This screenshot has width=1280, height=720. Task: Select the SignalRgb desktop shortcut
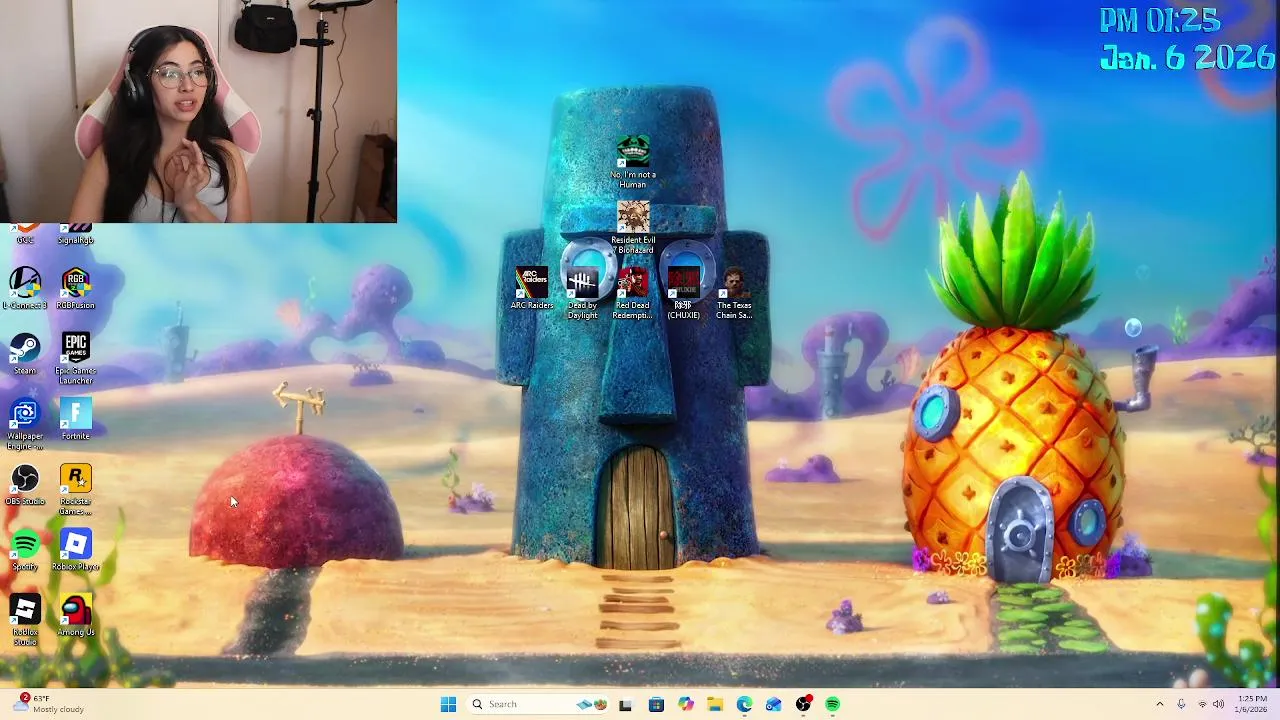coord(76,235)
